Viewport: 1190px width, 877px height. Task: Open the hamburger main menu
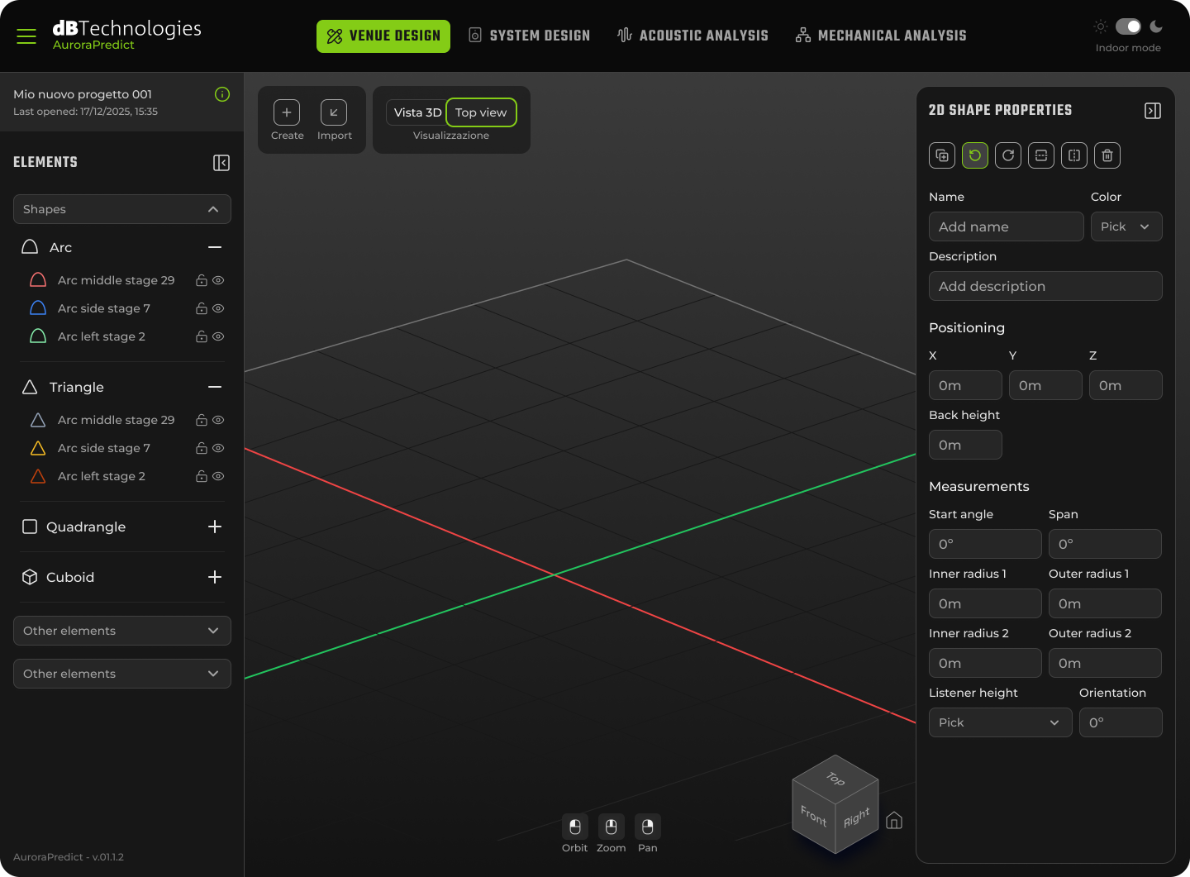pyautogui.click(x=27, y=36)
